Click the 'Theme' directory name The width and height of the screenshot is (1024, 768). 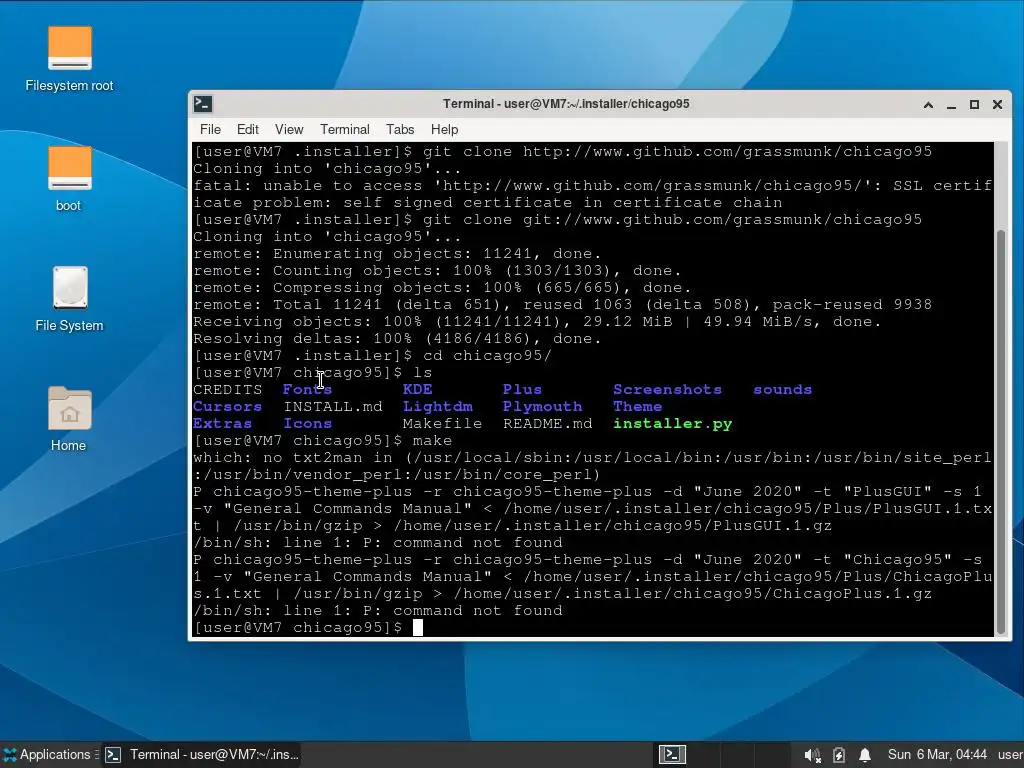pyautogui.click(x=637, y=406)
